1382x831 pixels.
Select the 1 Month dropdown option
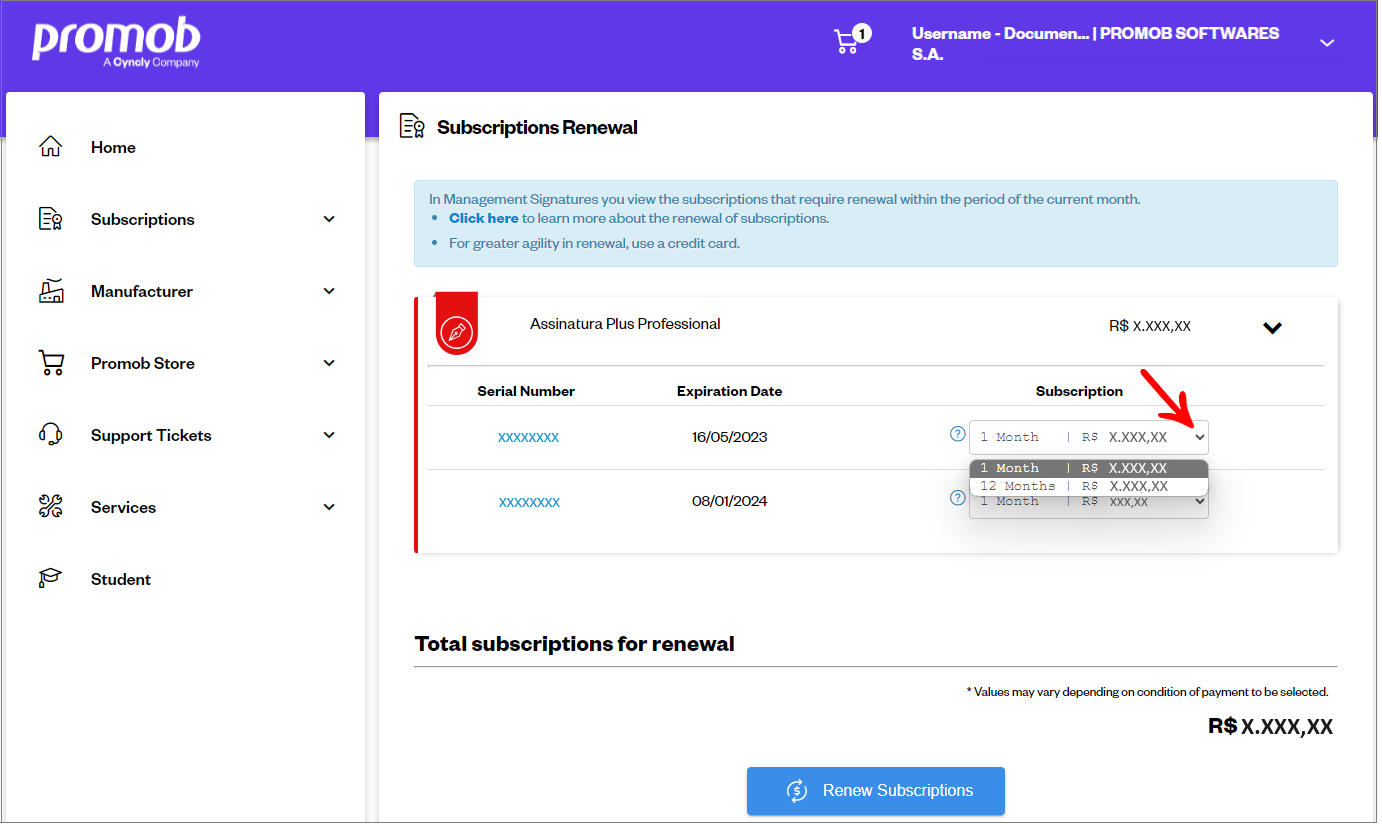[x=1088, y=468]
